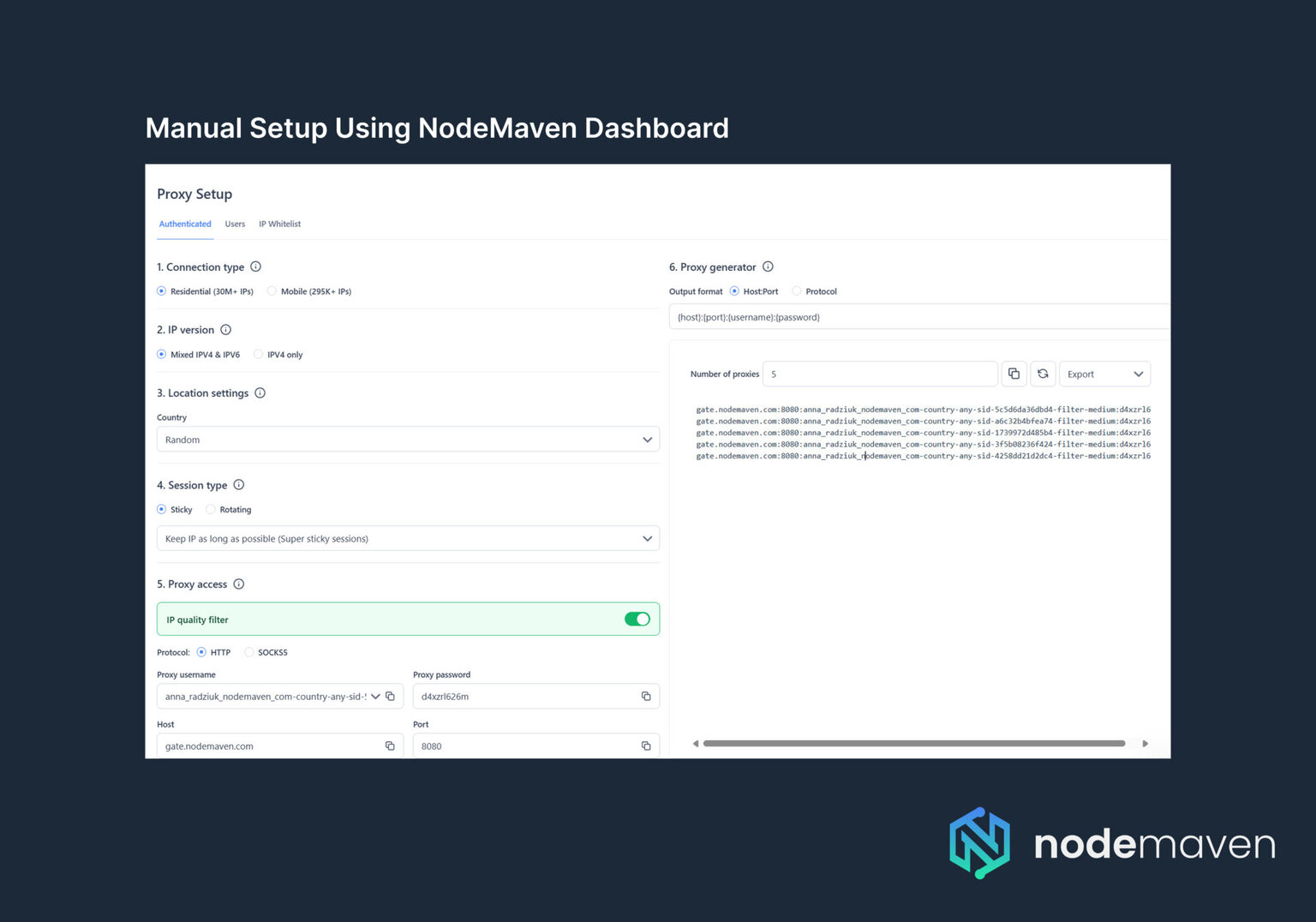This screenshot has width=1316, height=922.
Task: Click the Export button
Action: click(x=1104, y=374)
